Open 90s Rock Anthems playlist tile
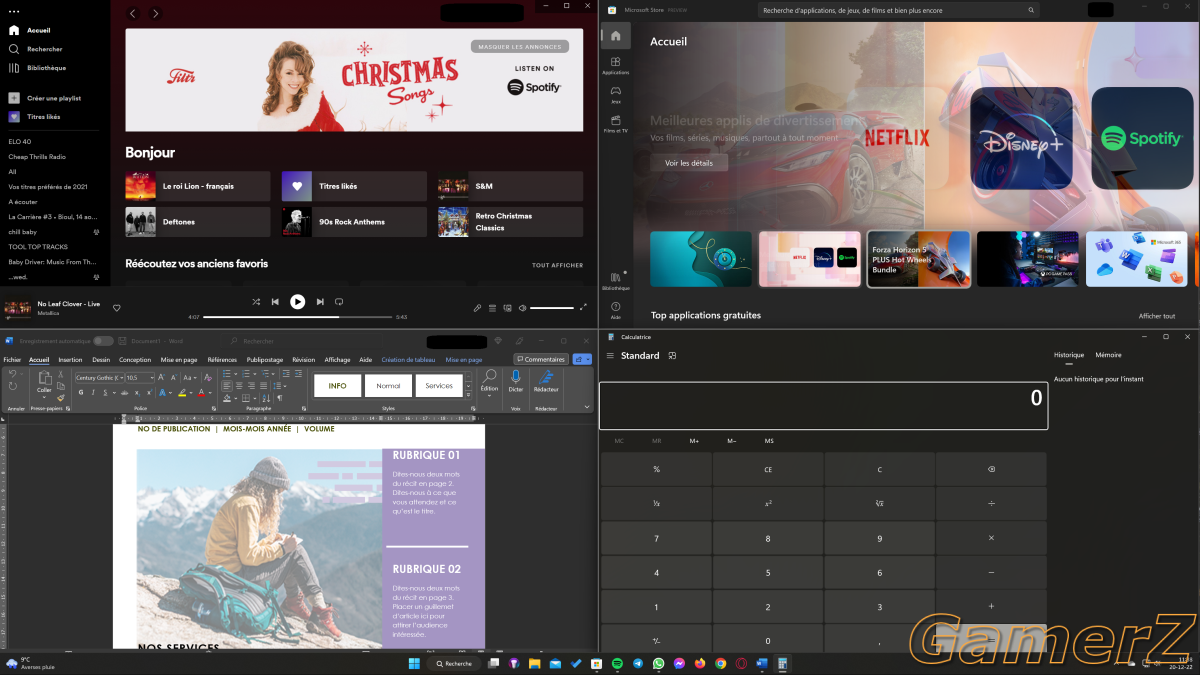 354,222
